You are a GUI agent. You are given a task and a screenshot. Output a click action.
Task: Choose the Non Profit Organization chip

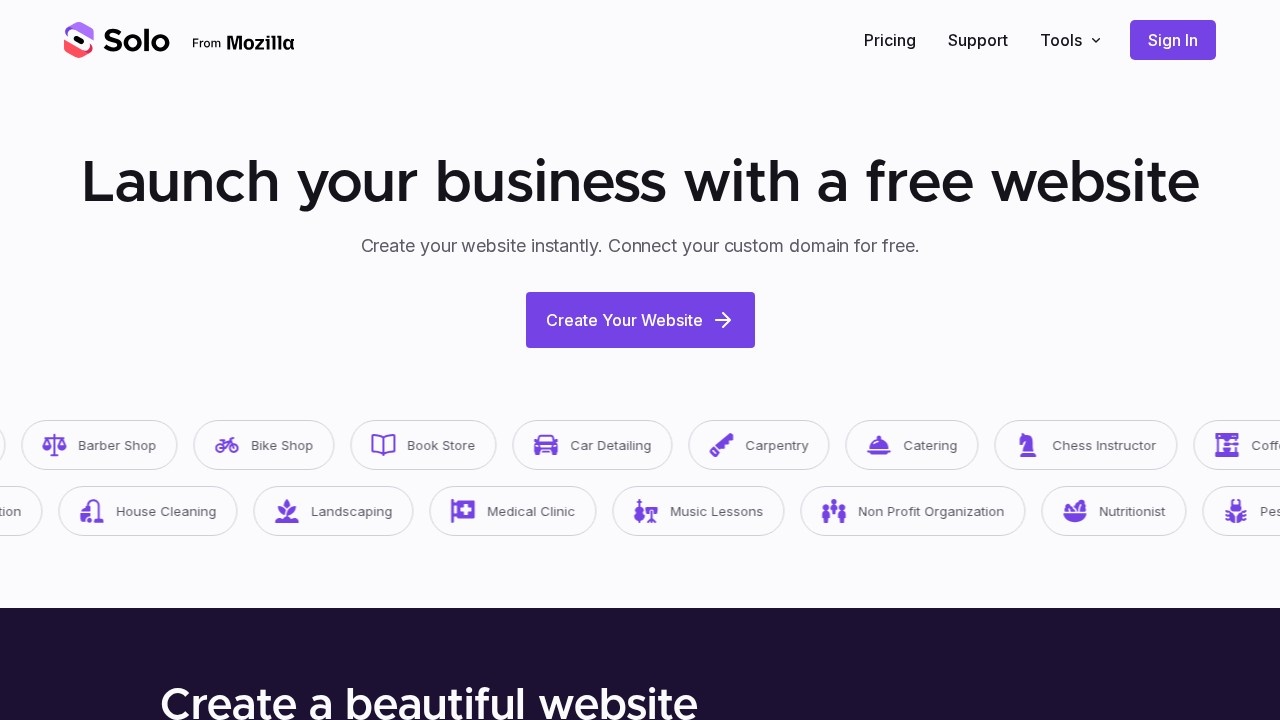tap(913, 511)
